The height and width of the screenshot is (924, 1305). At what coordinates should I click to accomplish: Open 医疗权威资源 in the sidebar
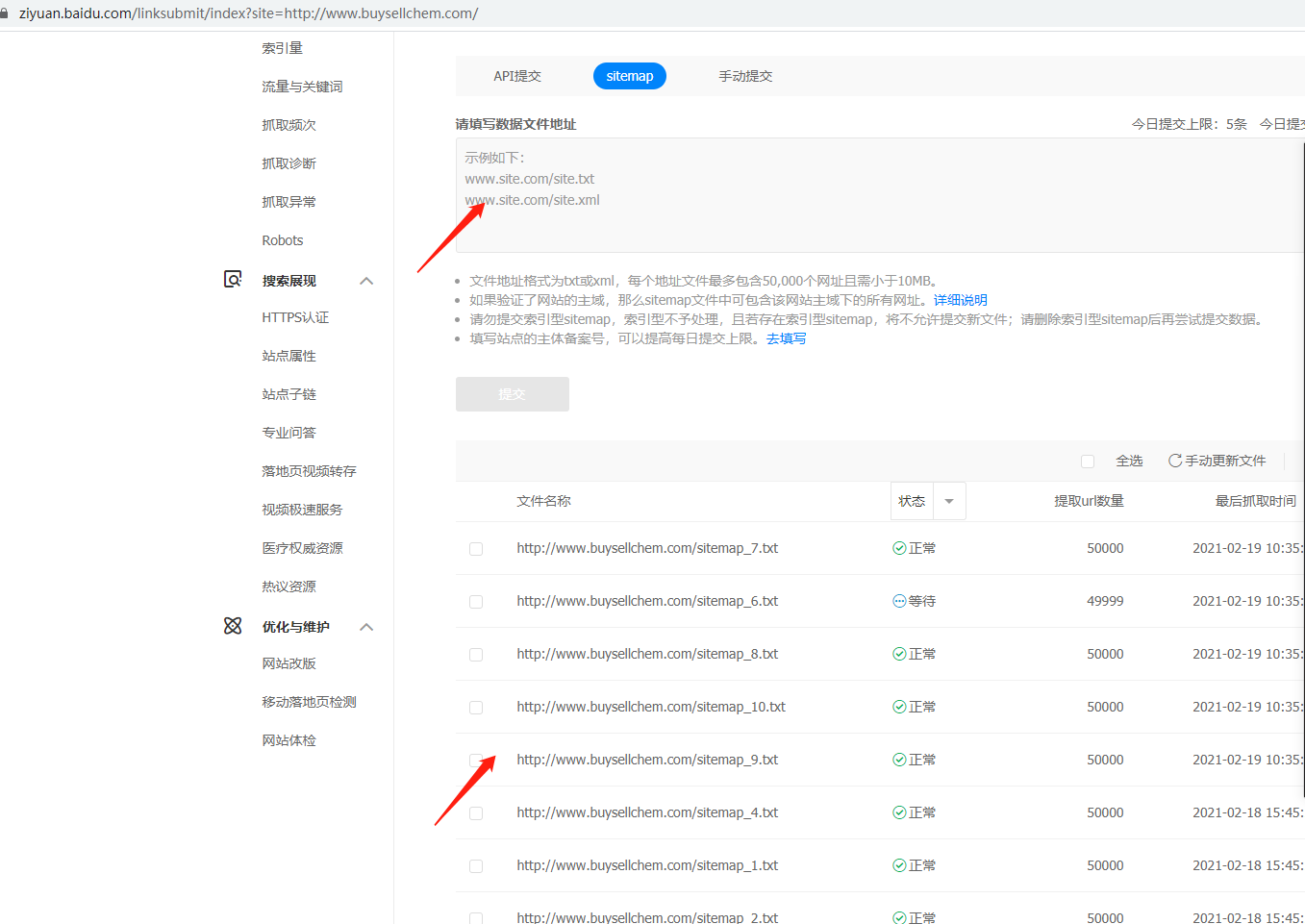[x=302, y=548]
